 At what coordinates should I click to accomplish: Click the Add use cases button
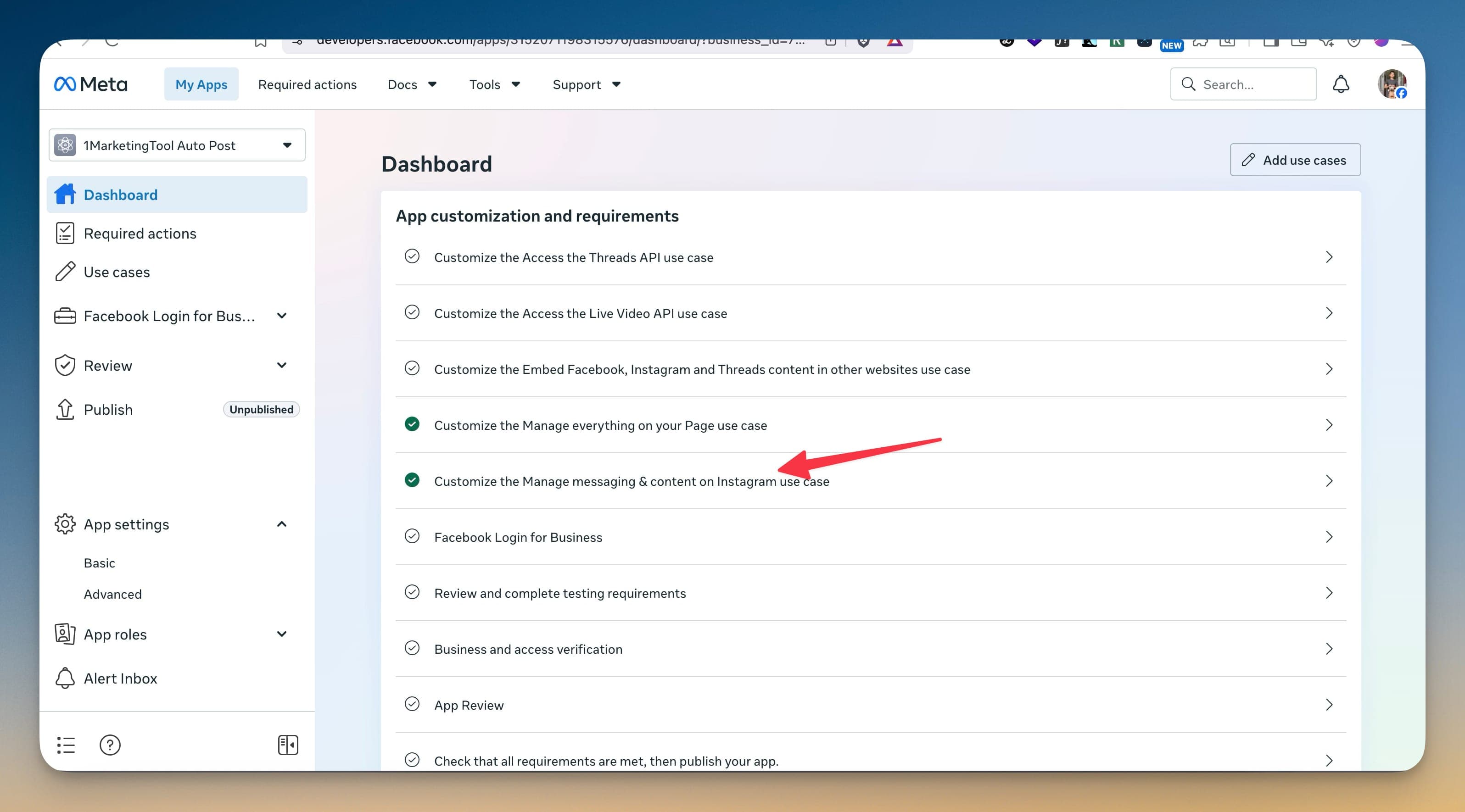click(x=1295, y=160)
